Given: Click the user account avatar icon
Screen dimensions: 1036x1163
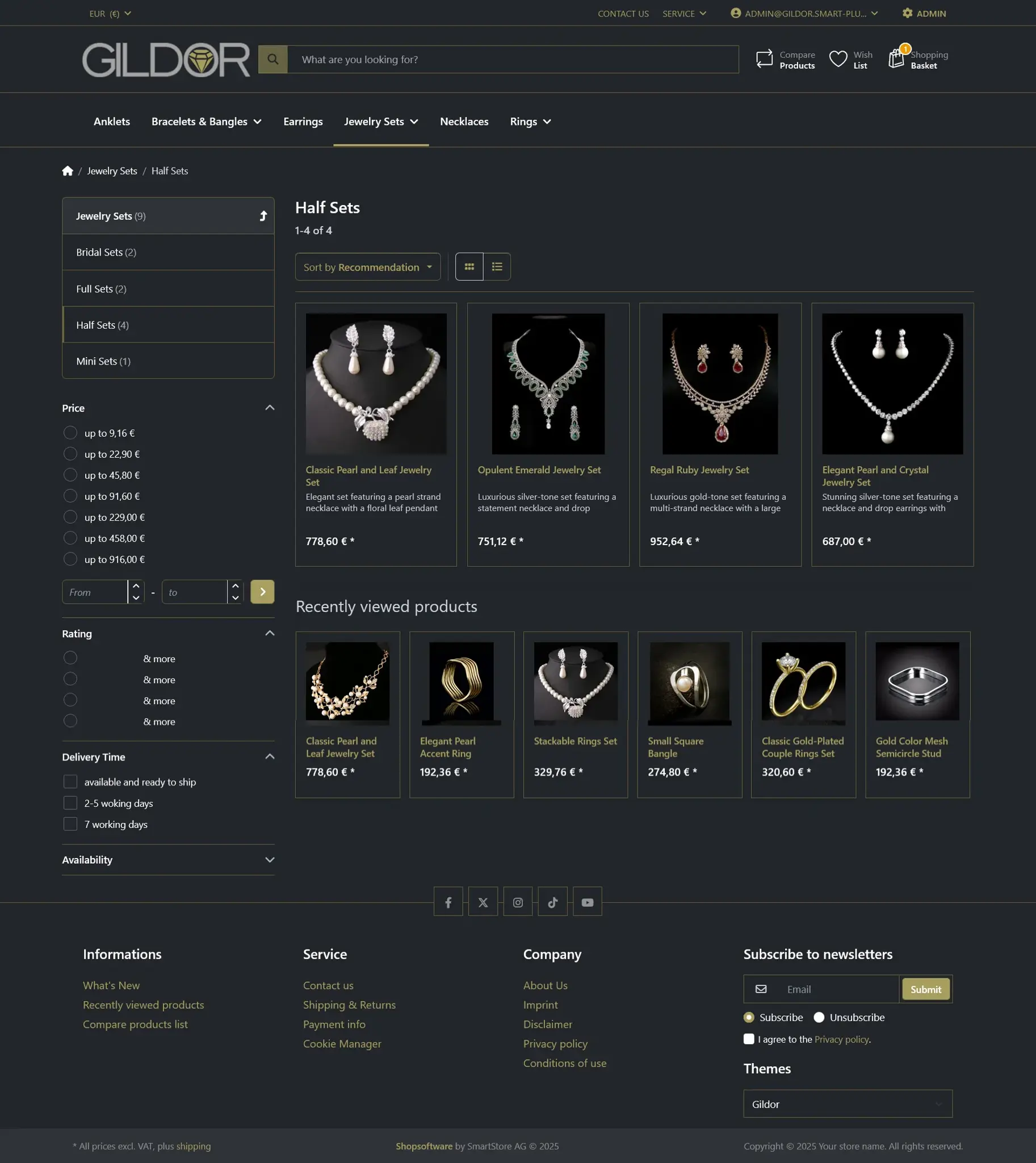Looking at the screenshot, I should click(736, 13).
